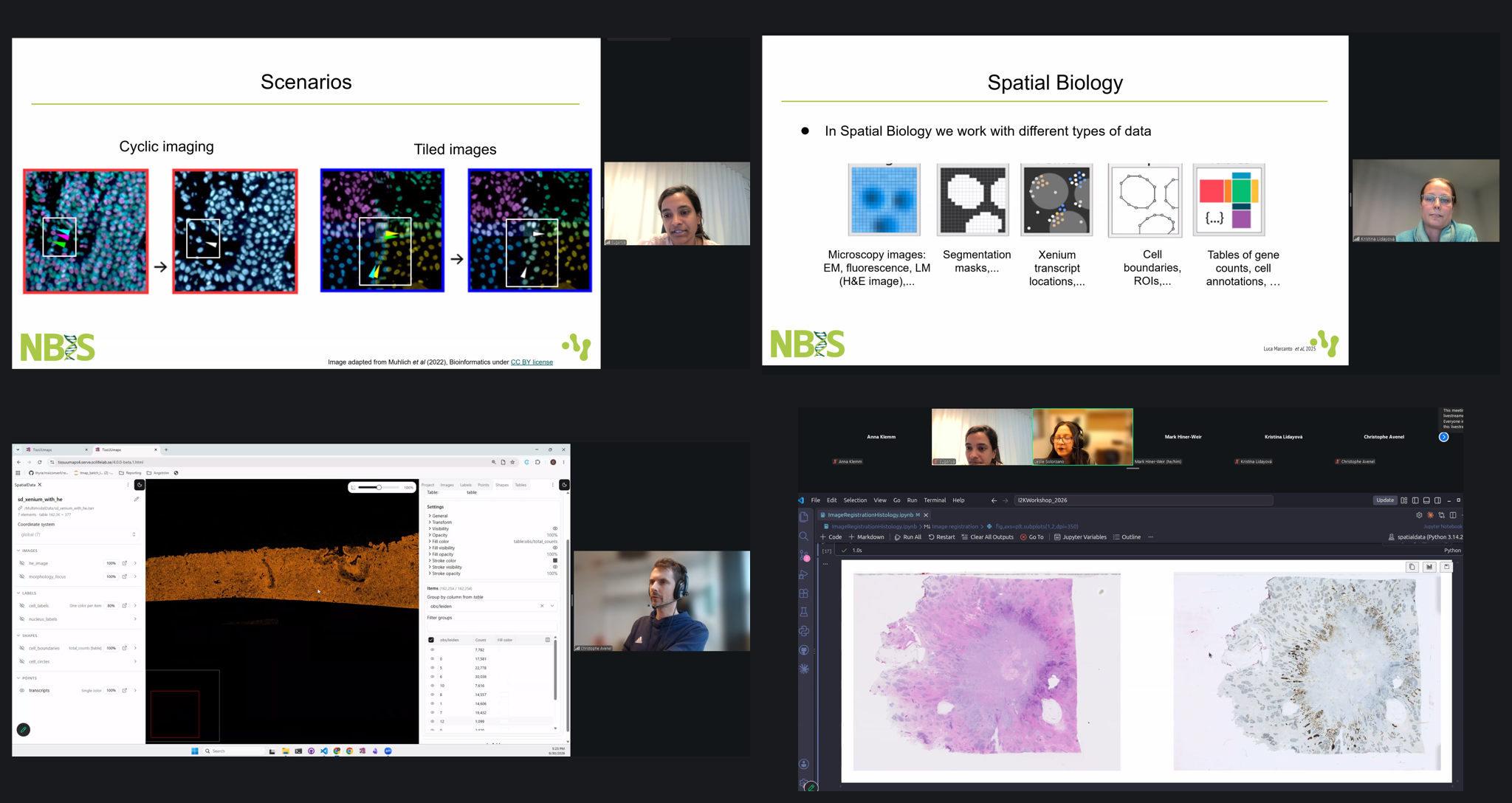This screenshot has width=1512, height=803.
Task: Uncheck select-all checkbox in obs/leiden table
Action: [431, 640]
